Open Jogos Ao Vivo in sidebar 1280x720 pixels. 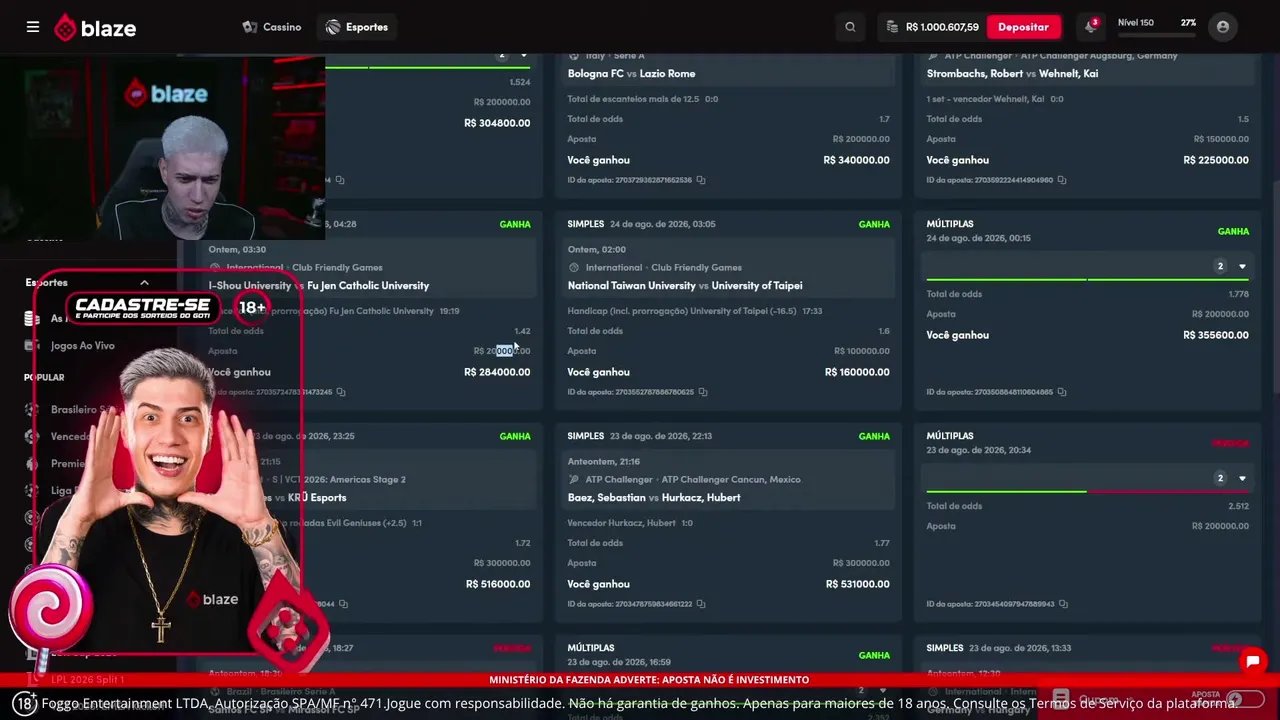[x=83, y=346]
